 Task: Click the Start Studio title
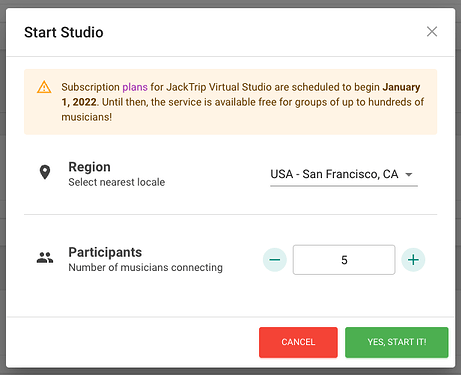[x=64, y=32]
